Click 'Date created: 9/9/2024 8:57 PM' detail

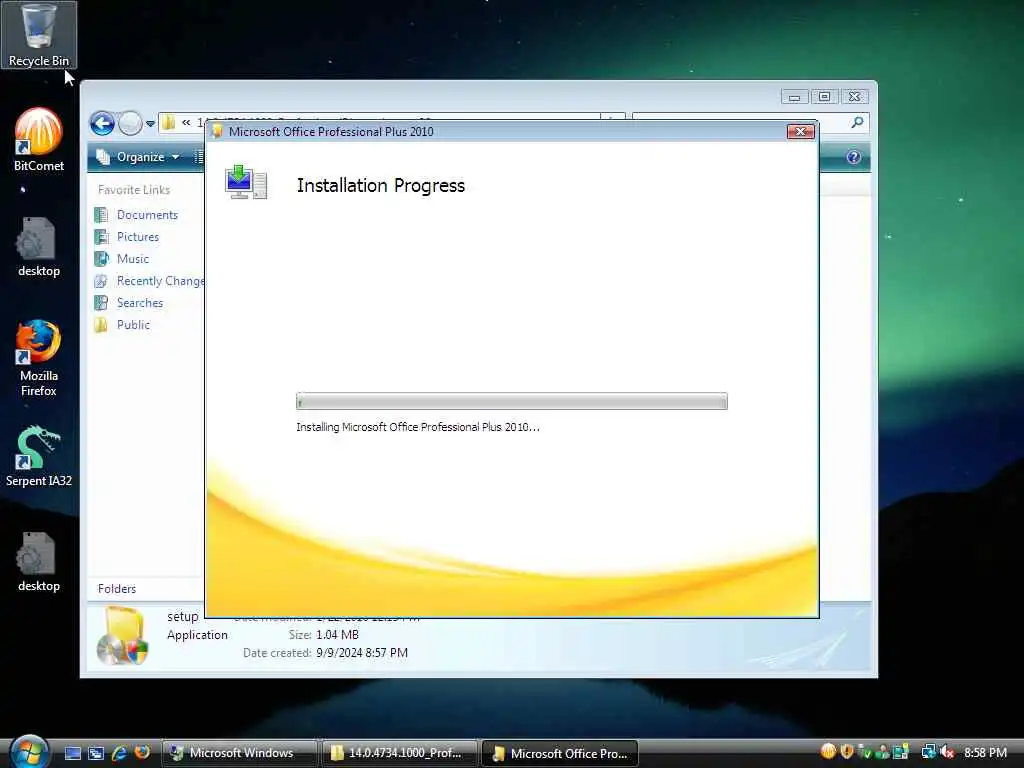pyautogui.click(x=325, y=652)
